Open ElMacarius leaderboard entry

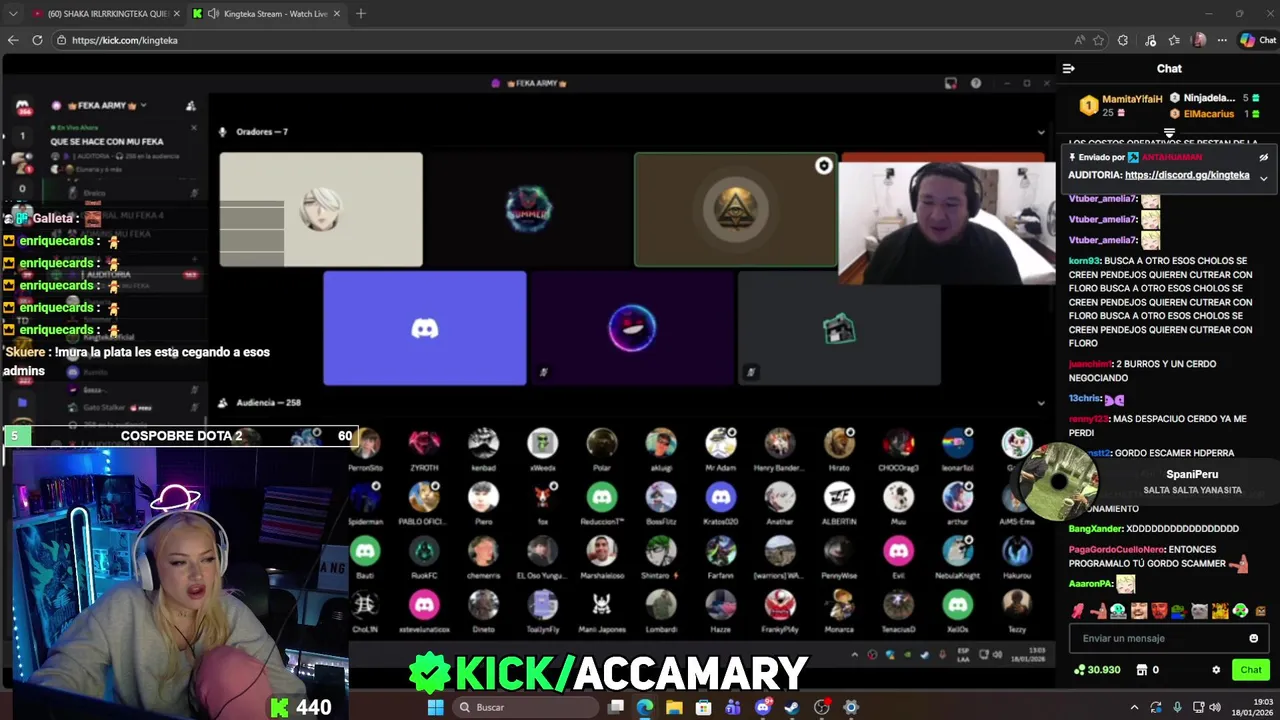click(1208, 114)
